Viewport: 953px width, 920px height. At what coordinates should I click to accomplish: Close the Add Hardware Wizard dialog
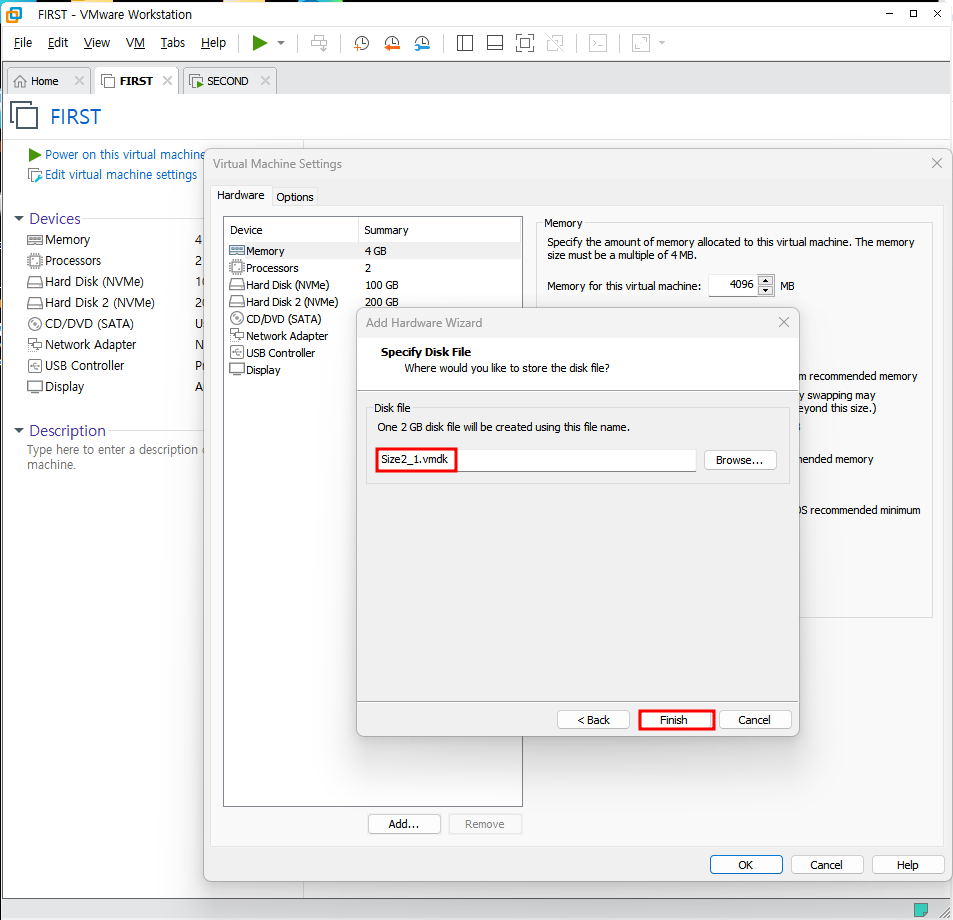(784, 323)
